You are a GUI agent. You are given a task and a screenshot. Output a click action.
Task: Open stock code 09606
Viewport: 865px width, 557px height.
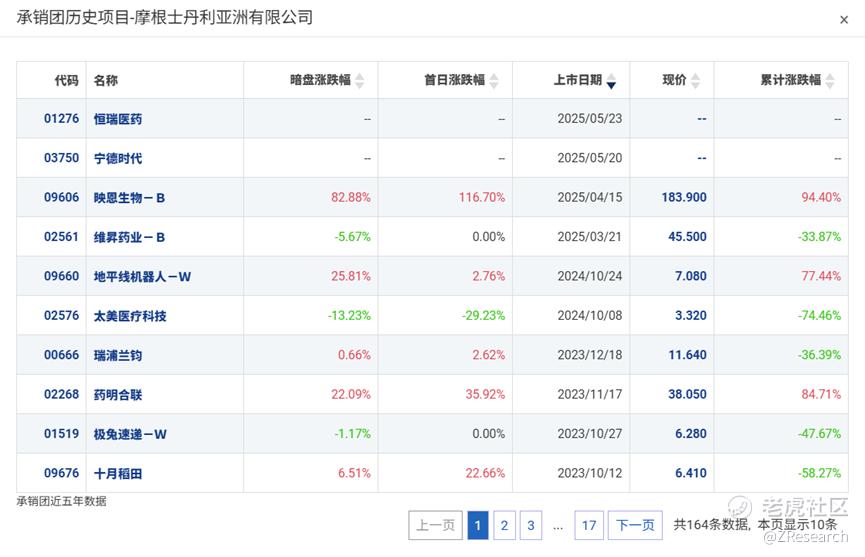tap(61, 197)
